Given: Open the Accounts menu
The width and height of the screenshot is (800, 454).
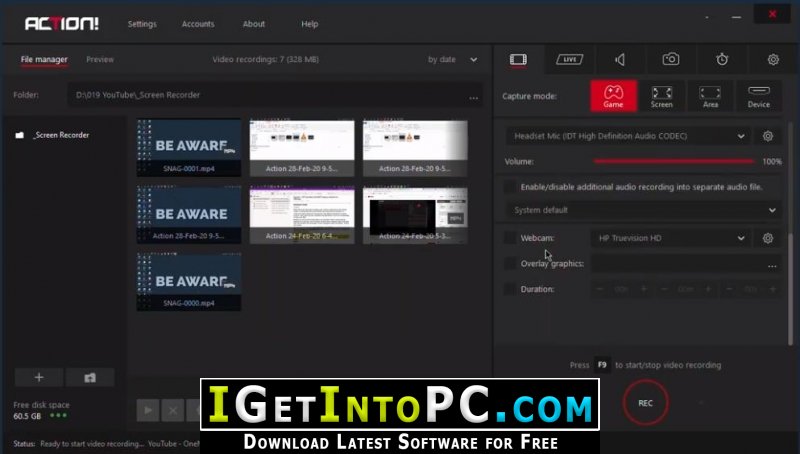Looking at the screenshot, I should pyautogui.click(x=198, y=24).
